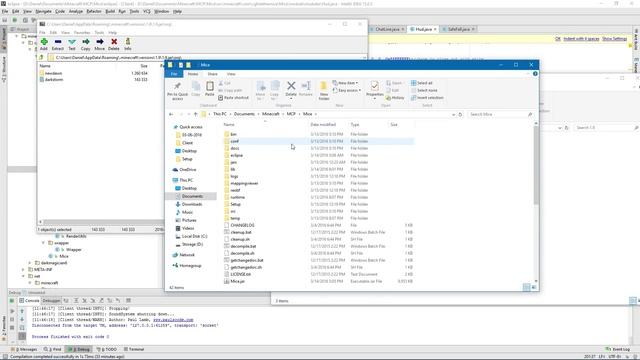640x360 pixels.
Task: Click Show Settings link in IntelliJ editor banner
Action: click(614, 39)
